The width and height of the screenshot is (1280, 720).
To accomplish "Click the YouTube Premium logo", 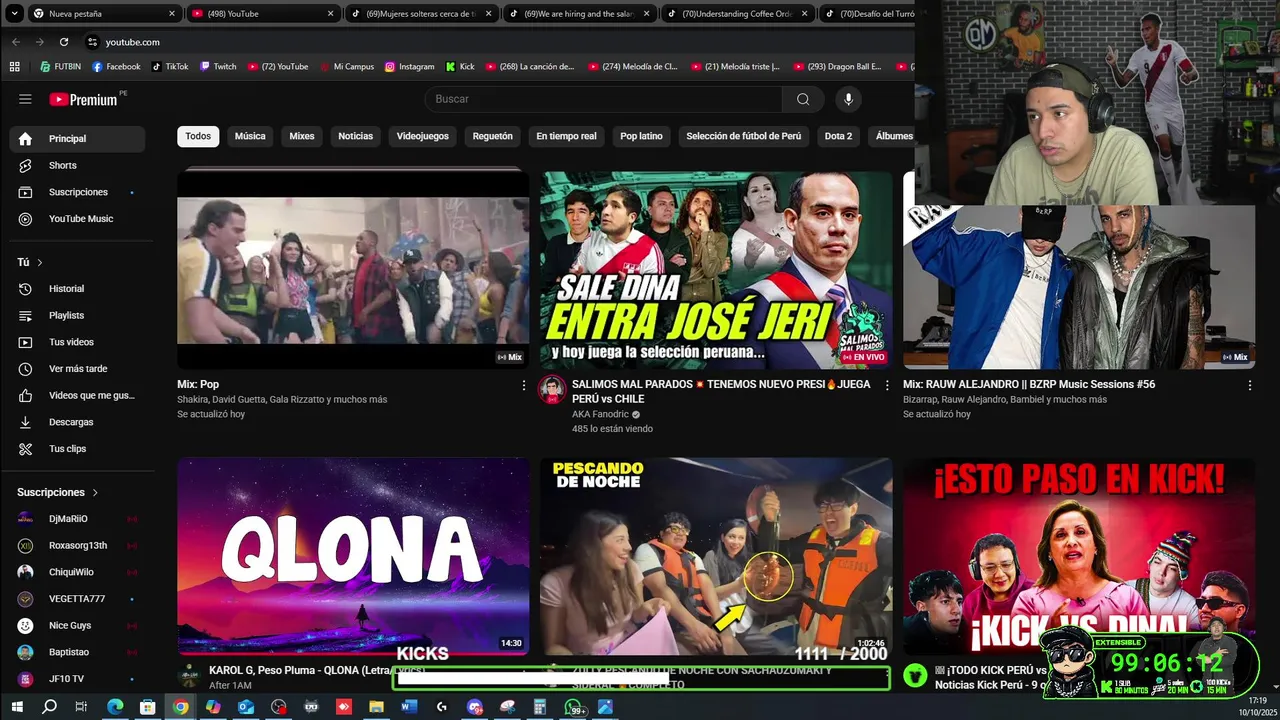I will pyautogui.click(x=84, y=99).
